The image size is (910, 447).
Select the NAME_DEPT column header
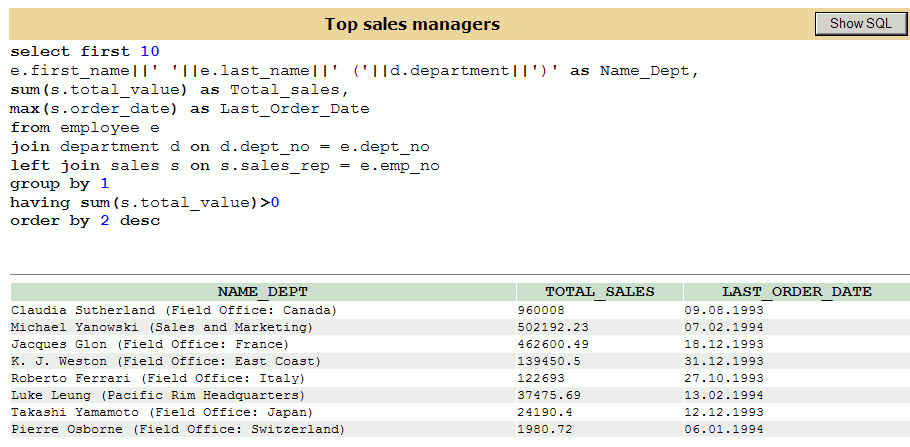pos(263,291)
